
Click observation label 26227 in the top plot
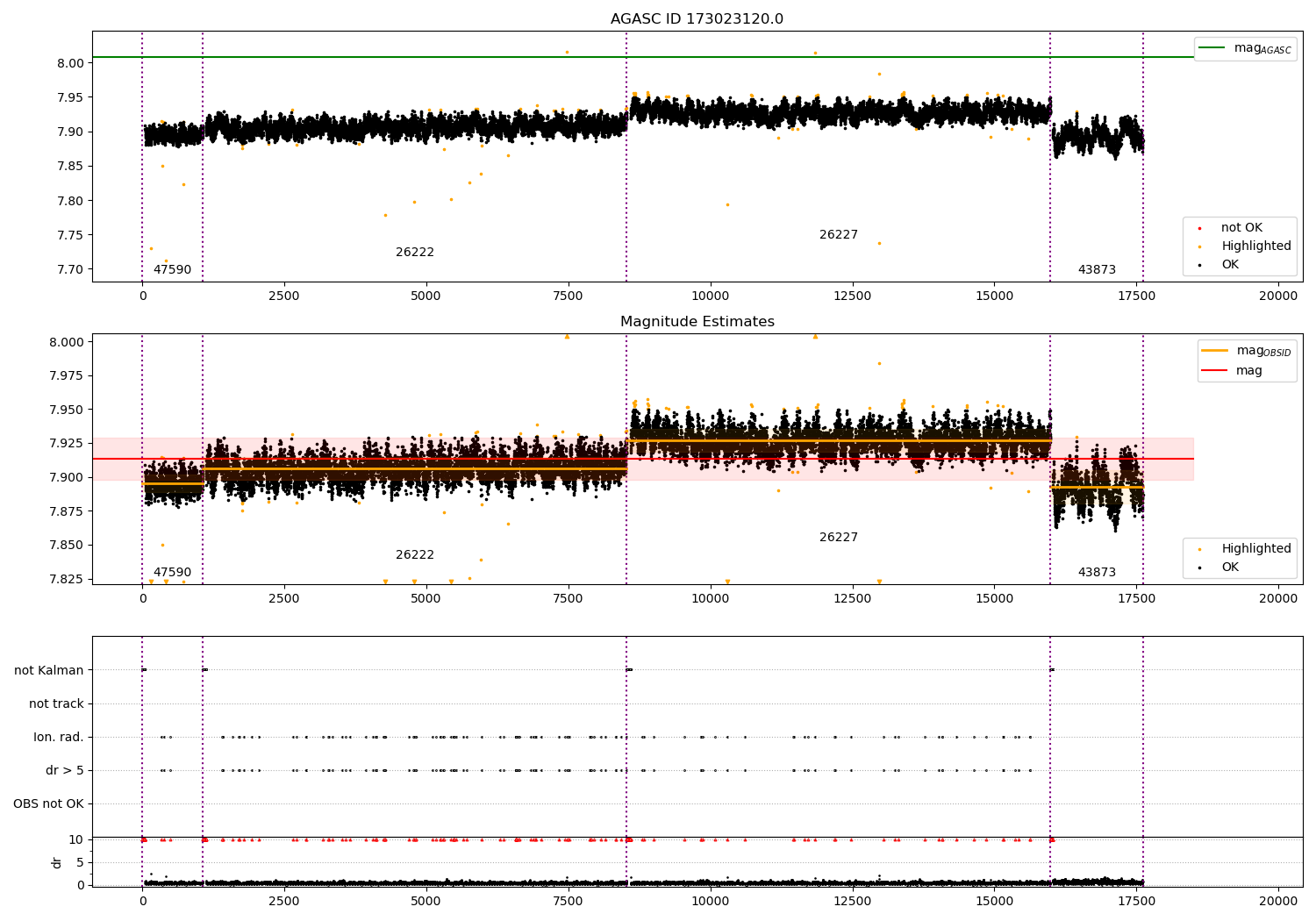coord(839,235)
